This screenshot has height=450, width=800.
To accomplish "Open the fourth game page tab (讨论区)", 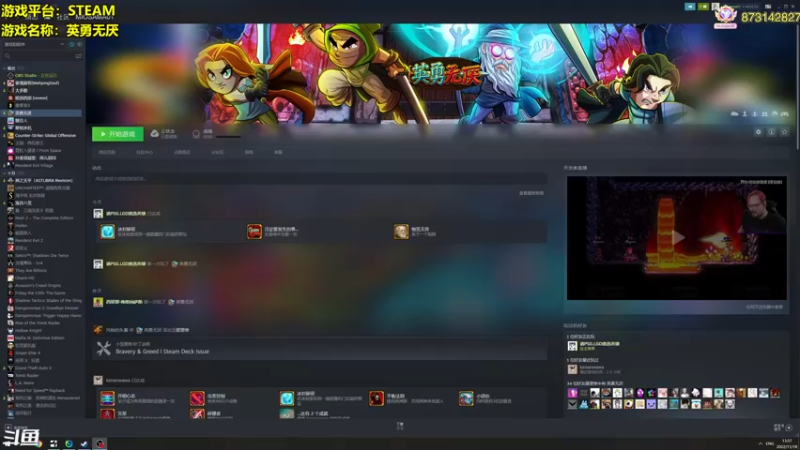I will click(x=217, y=153).
